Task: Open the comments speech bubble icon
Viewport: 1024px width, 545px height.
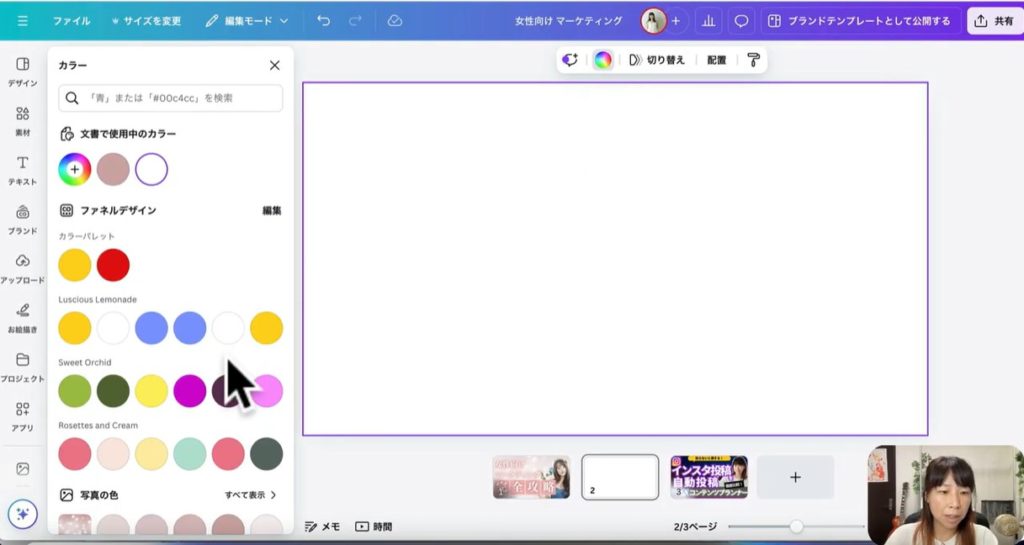Action: (741, 21)
